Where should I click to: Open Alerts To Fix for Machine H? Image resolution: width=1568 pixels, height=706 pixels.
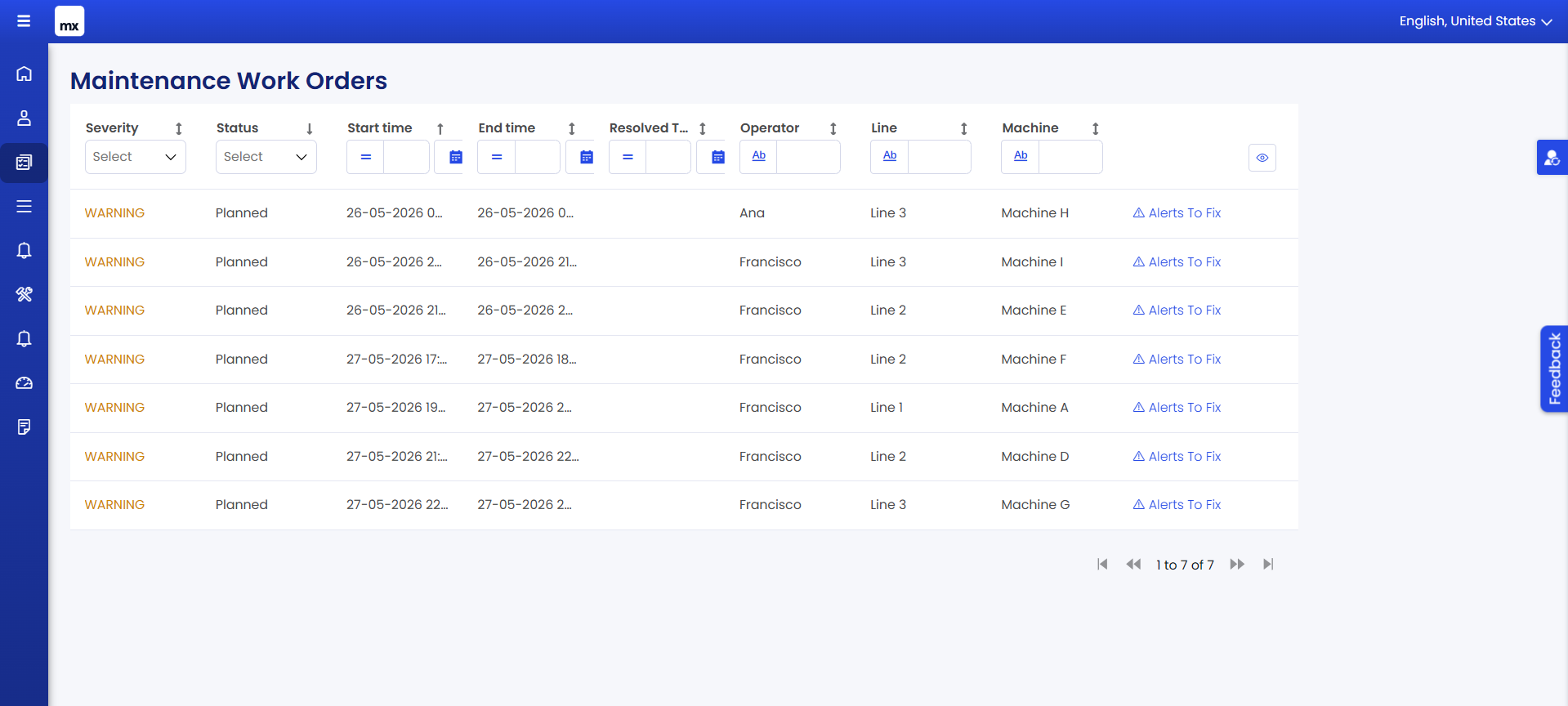tap(1177, 213)
